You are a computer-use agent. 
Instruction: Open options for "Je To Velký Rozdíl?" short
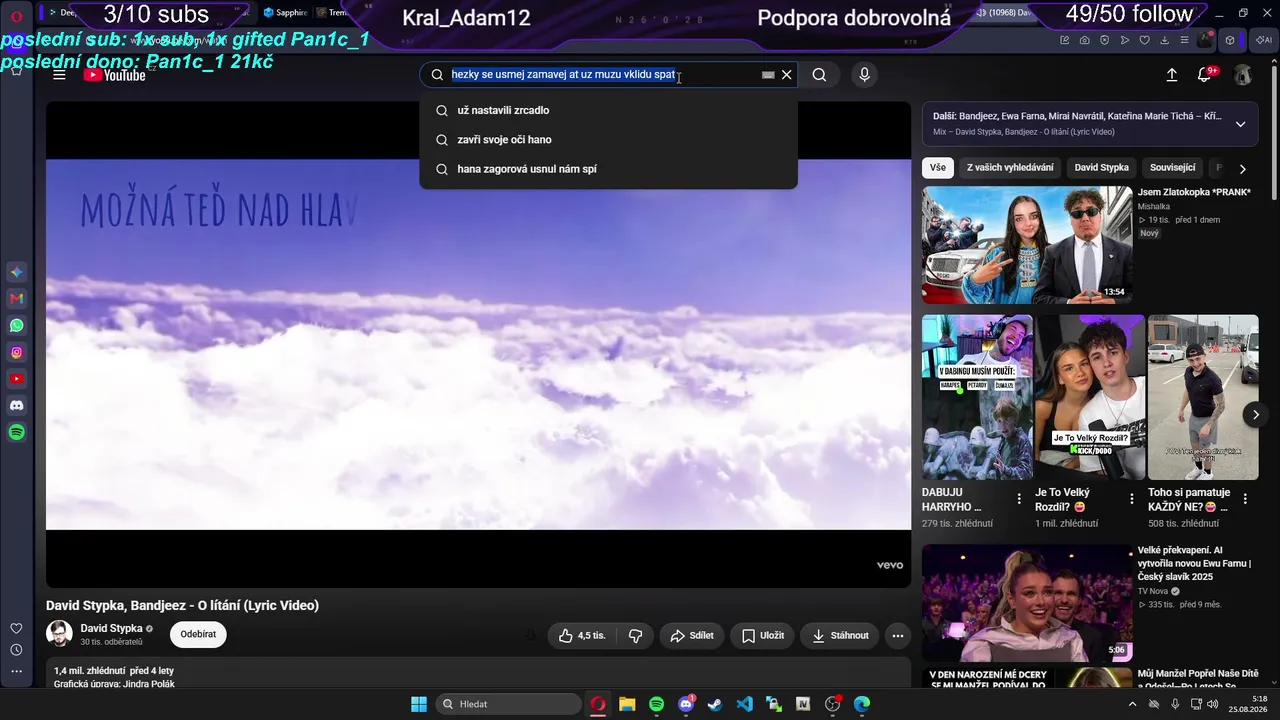(x=1132, y=499)
